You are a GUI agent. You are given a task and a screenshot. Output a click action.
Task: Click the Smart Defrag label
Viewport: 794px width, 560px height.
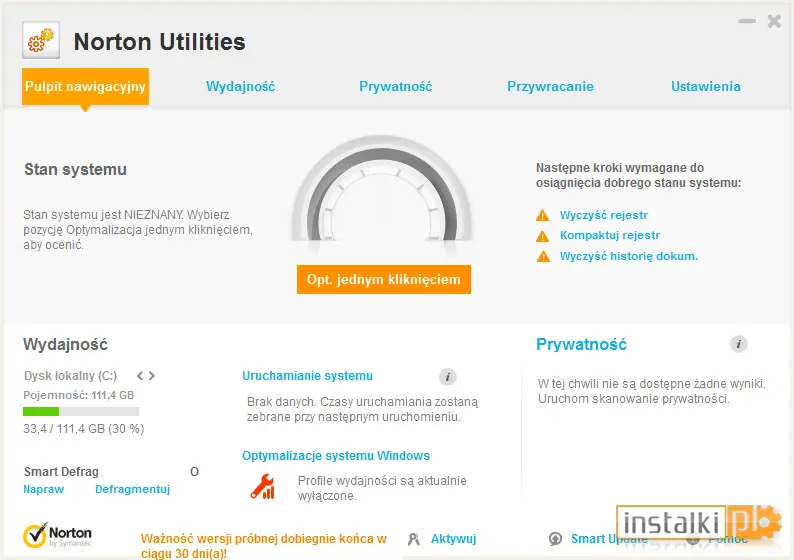61,472
